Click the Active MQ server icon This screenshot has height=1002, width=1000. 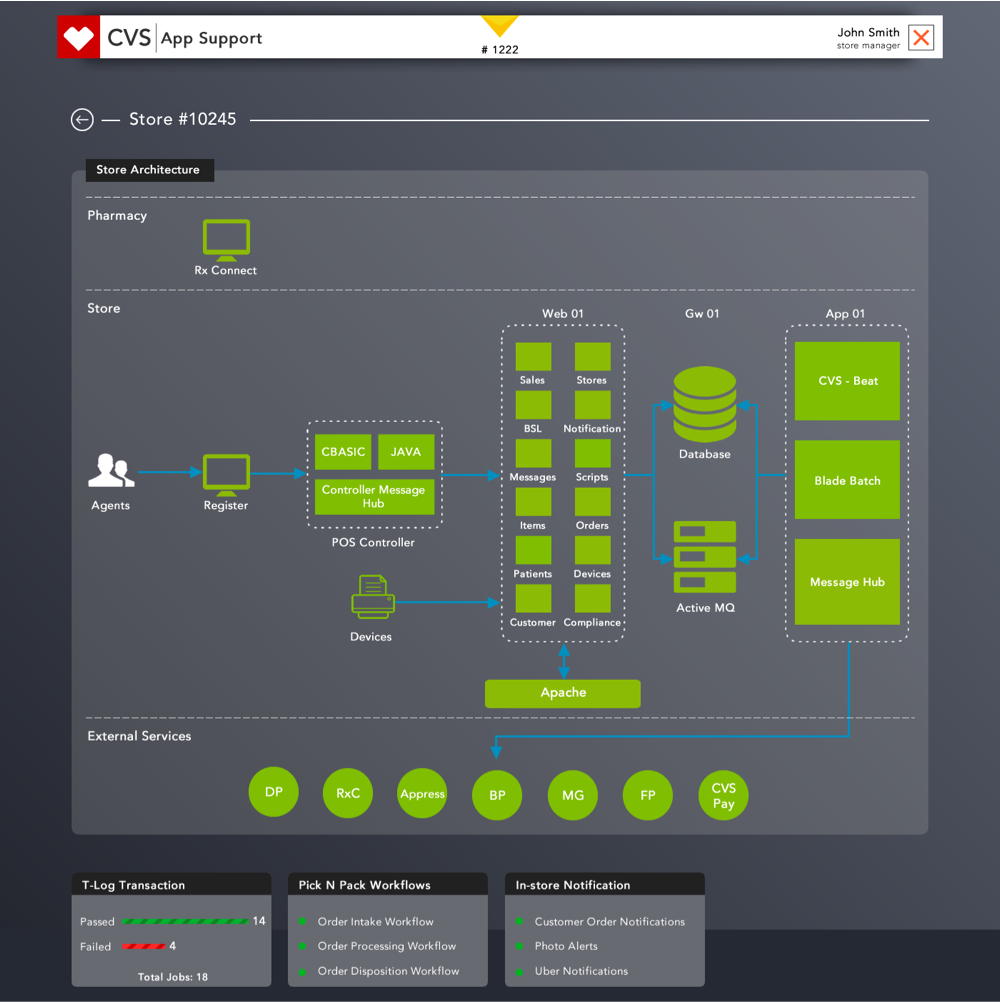(x=705, y=557)
